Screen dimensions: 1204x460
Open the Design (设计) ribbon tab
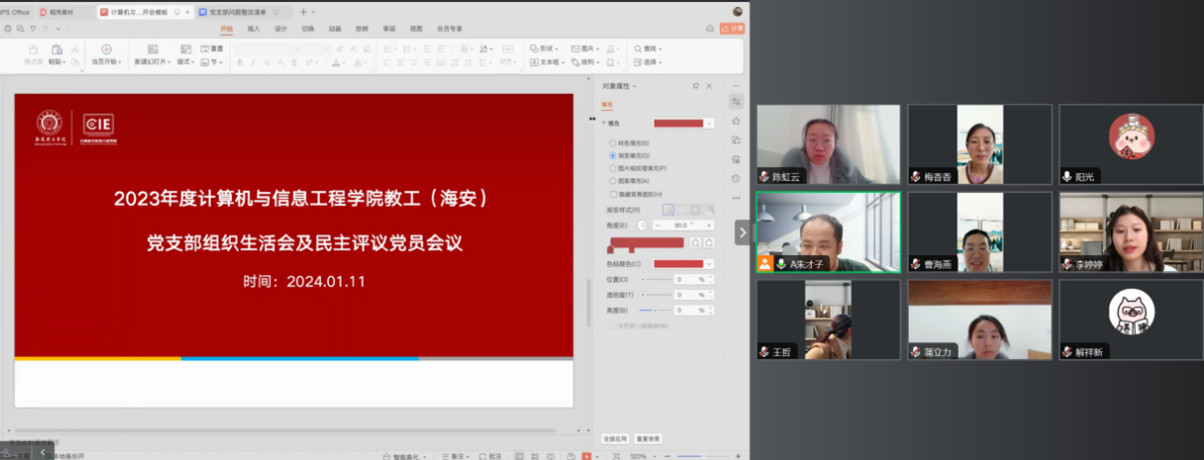280,29
